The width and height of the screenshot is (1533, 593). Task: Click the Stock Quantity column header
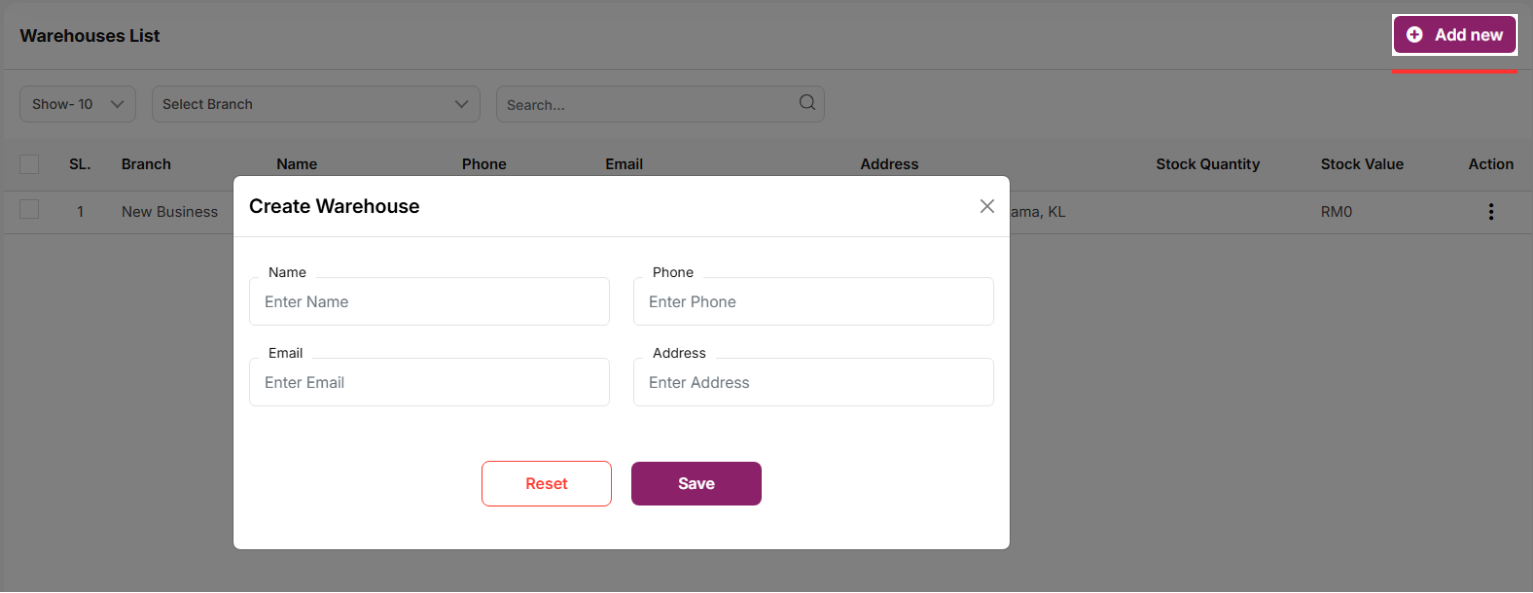pyautogui.click(x=1207, y=164)
